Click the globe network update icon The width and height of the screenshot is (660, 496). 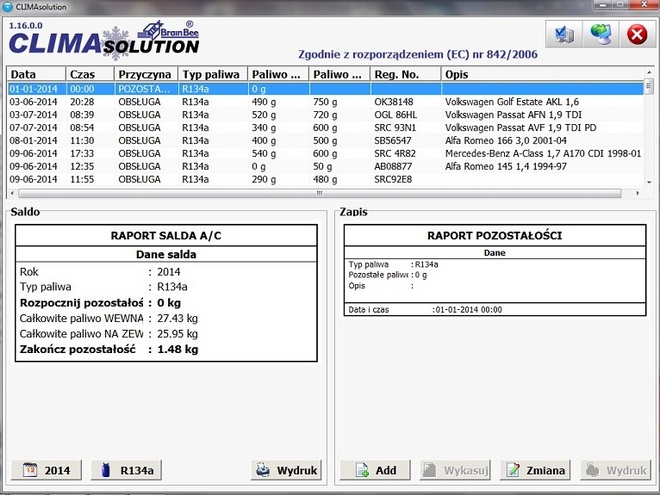point(599,36)
